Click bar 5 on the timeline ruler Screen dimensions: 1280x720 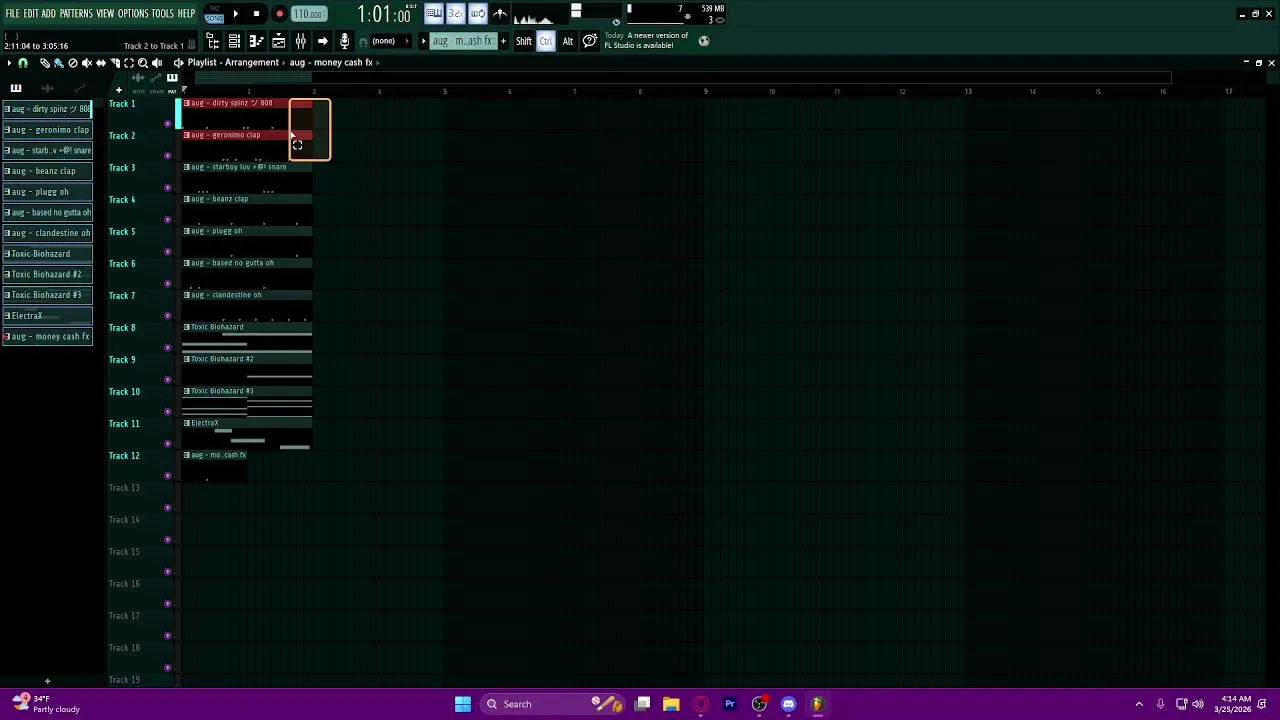tap(445, 92)
